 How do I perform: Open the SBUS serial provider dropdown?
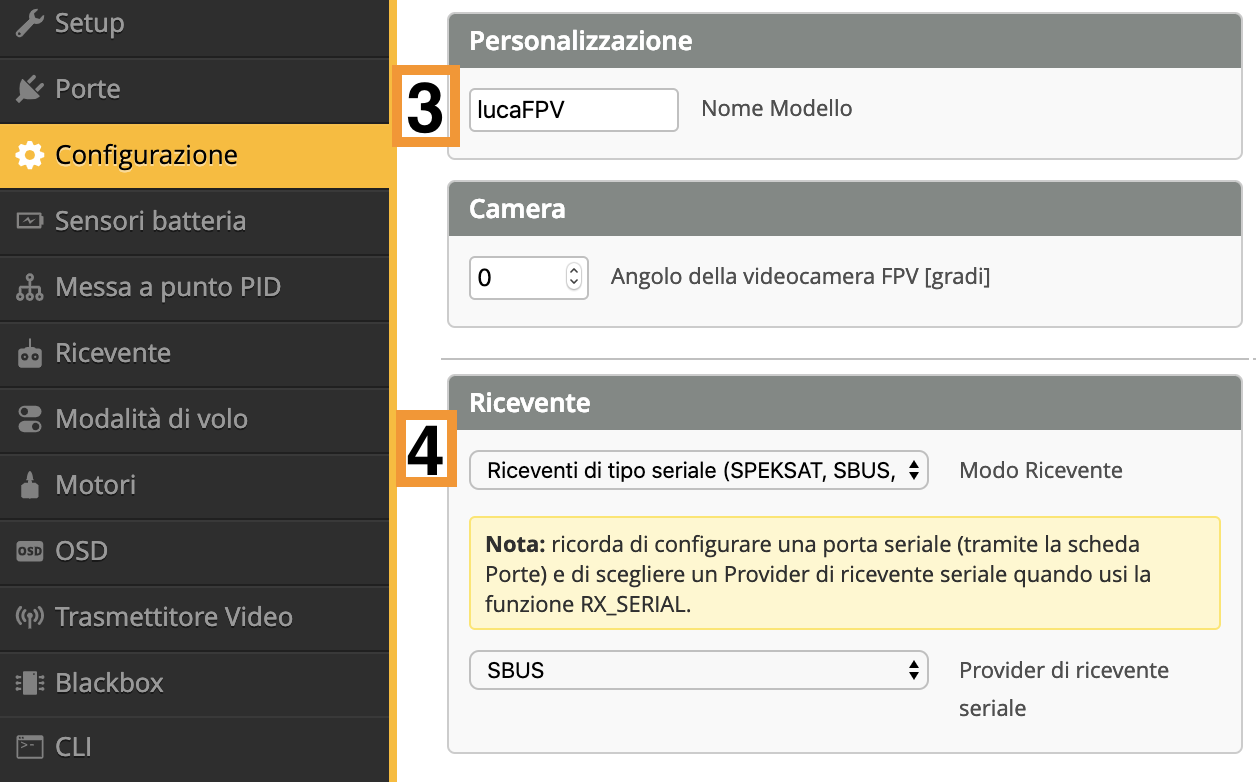click(698, 670)
